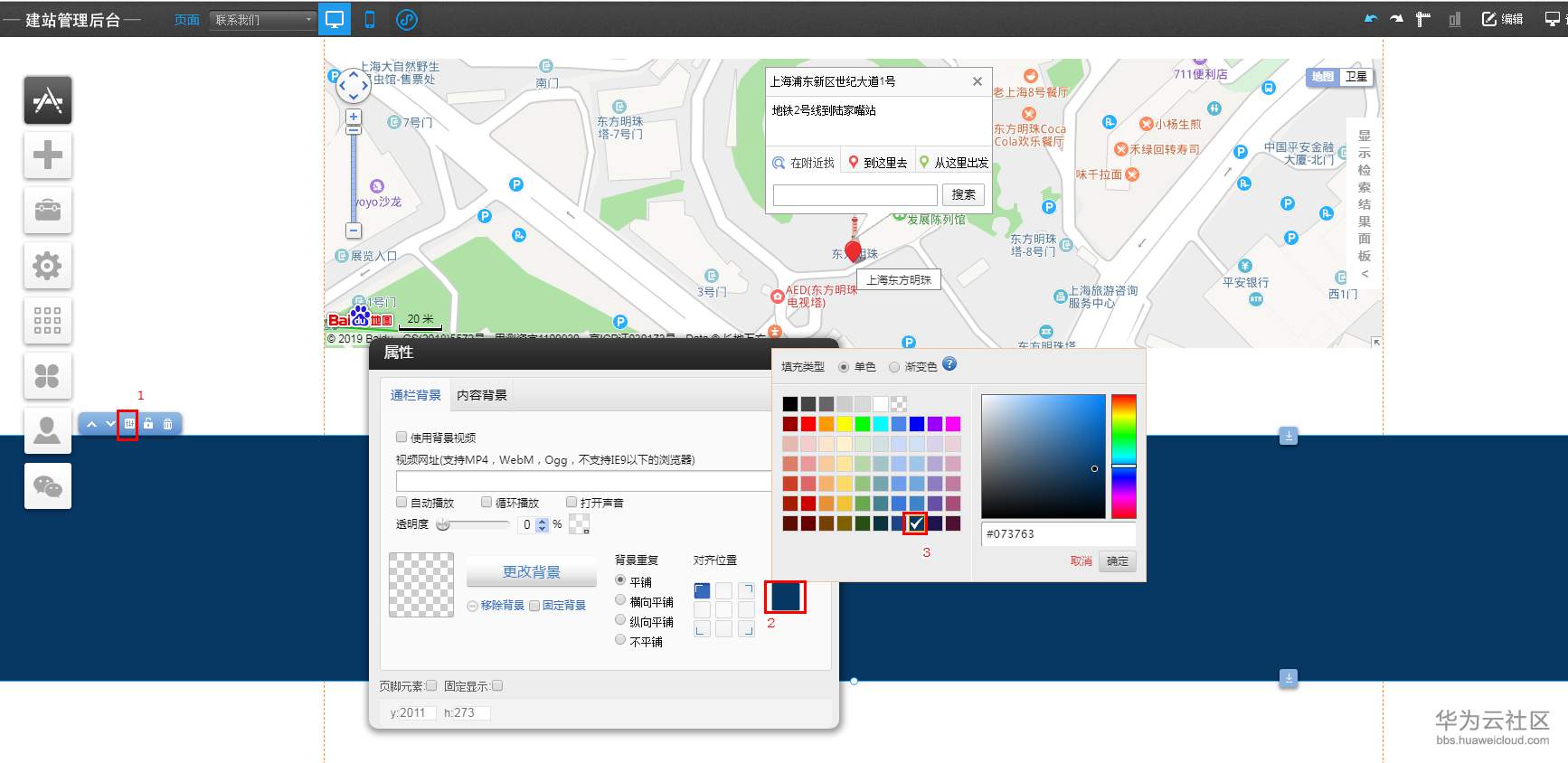
Task: Click the bar chart icon in top bar
Action: (1454, 19)
